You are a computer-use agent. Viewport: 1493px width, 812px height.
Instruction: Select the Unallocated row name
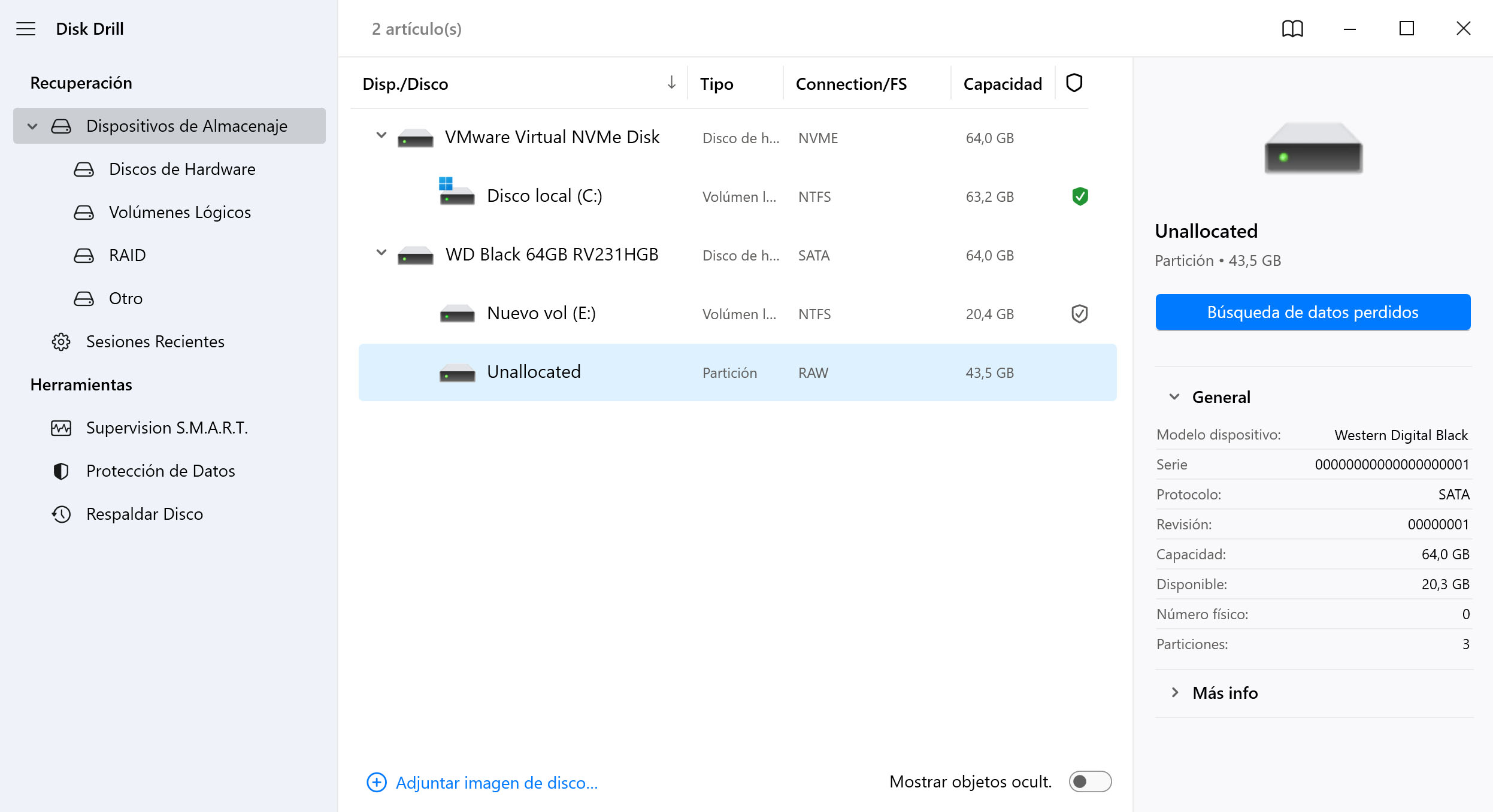coord(534,372)
